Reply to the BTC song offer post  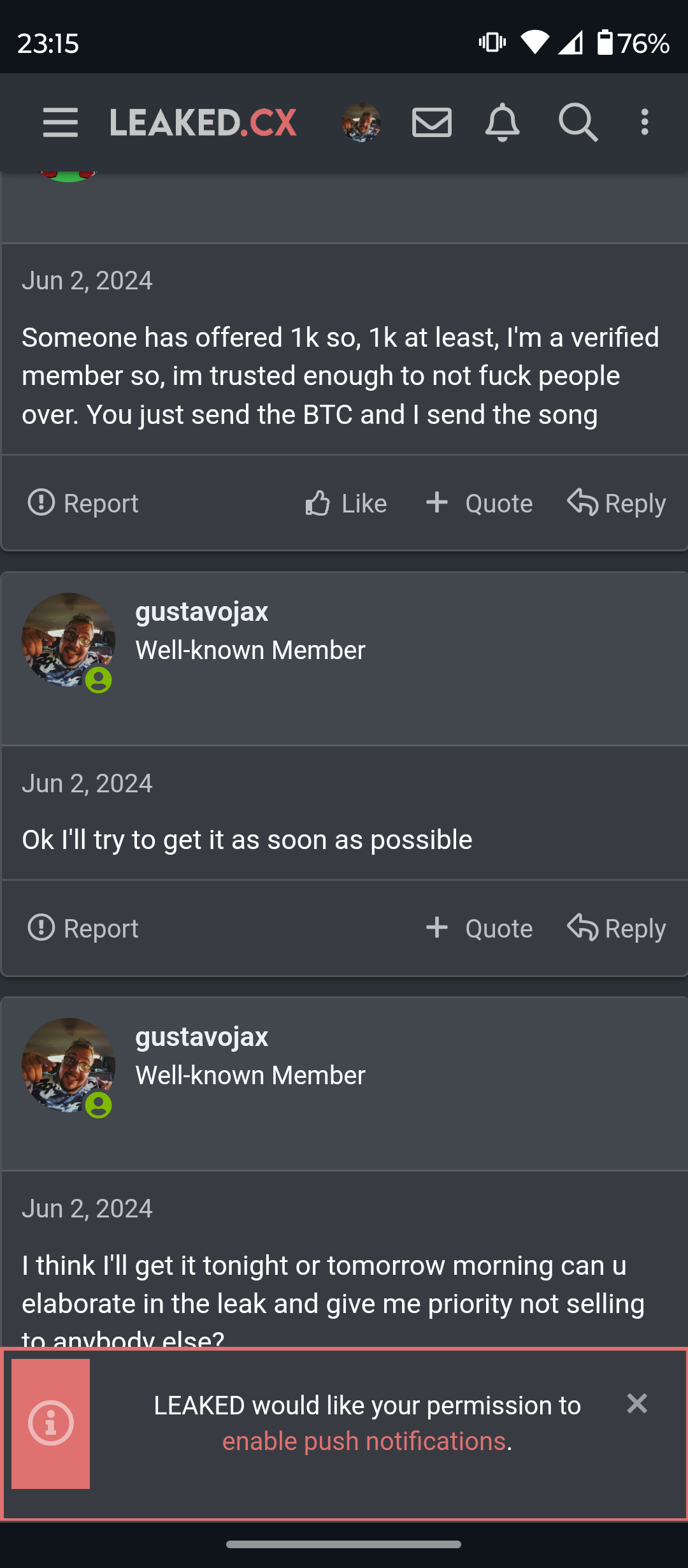[617, 504]
